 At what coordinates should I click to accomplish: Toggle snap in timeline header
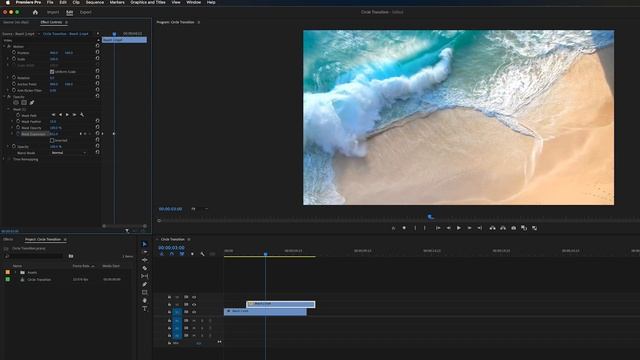coord(172,254)
